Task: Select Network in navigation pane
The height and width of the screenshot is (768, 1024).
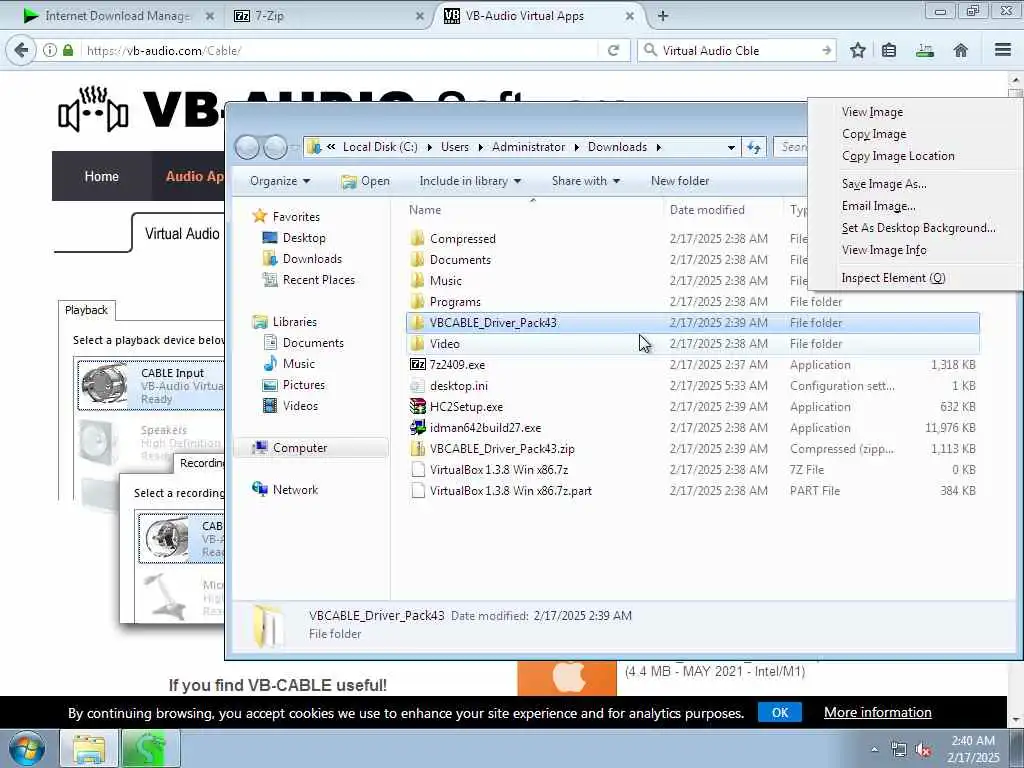Action: pyautogui.click(x=285, y=490)
